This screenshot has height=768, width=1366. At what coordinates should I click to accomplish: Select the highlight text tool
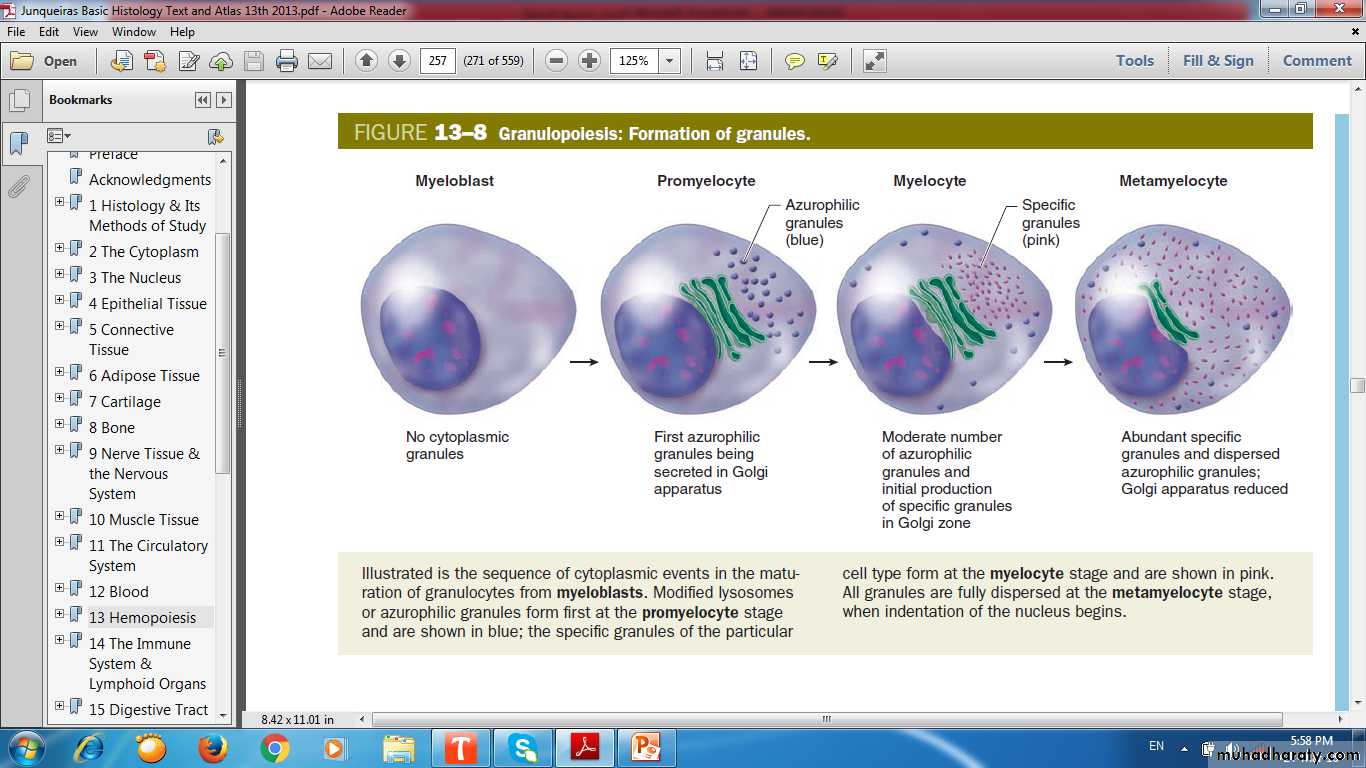tap(827, 61)
